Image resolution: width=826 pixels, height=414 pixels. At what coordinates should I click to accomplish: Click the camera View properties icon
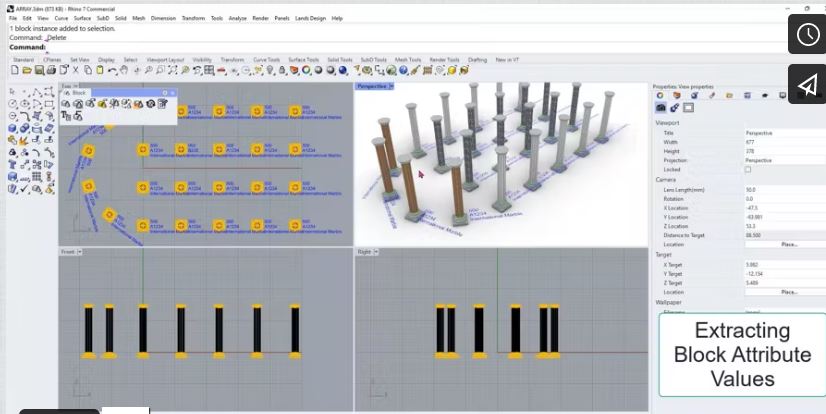pyautogui.click(x=660, y=107)
